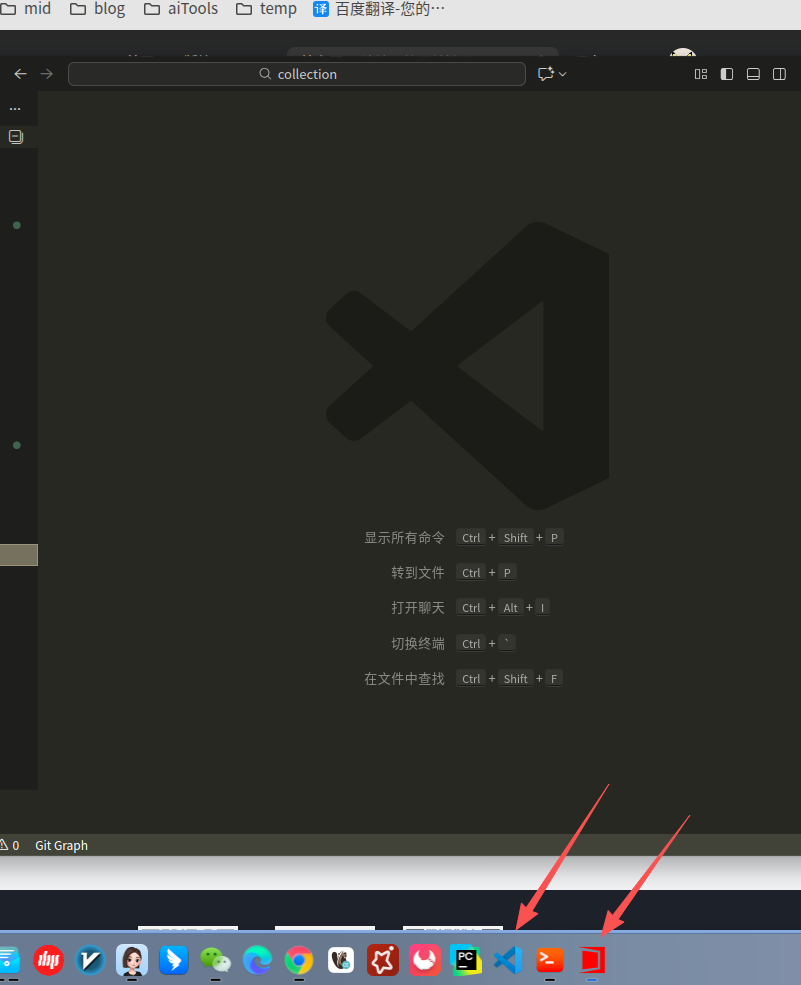Open PyCharm from the dock

click(466, 960)
